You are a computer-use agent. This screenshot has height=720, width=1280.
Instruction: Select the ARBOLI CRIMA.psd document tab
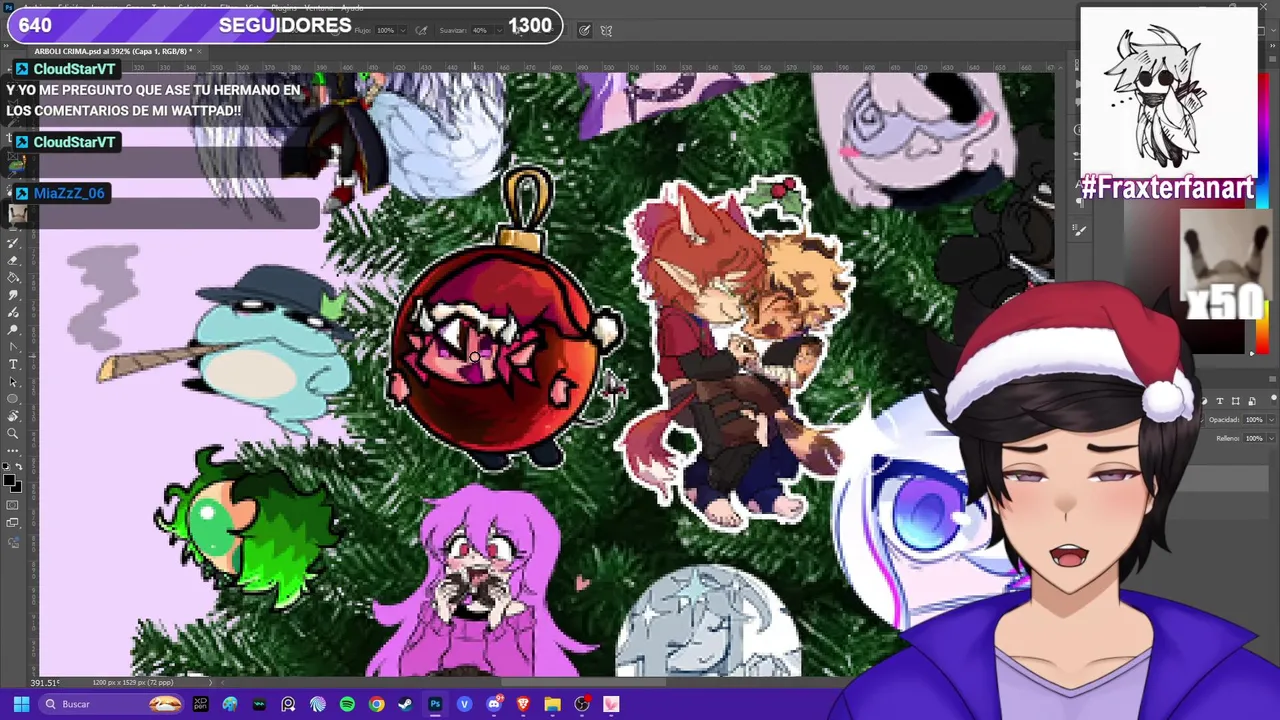click(x=112, y=51)
